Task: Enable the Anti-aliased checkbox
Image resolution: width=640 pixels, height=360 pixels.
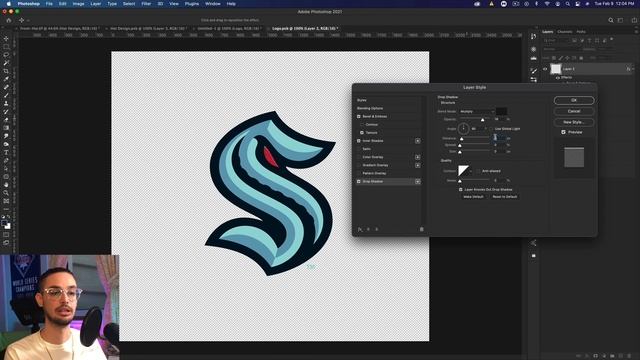Action: (x=478, y=171)
